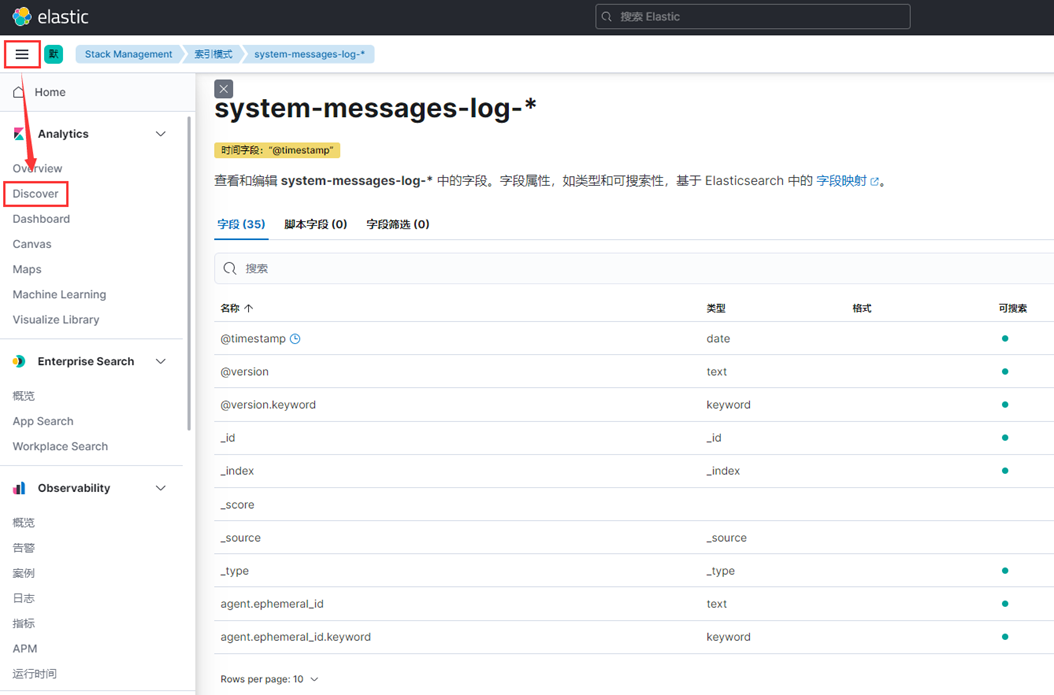This screenshot has width=1054, height=695.
Task: Open Rows per page dropdown
Action: click(270, 679)
